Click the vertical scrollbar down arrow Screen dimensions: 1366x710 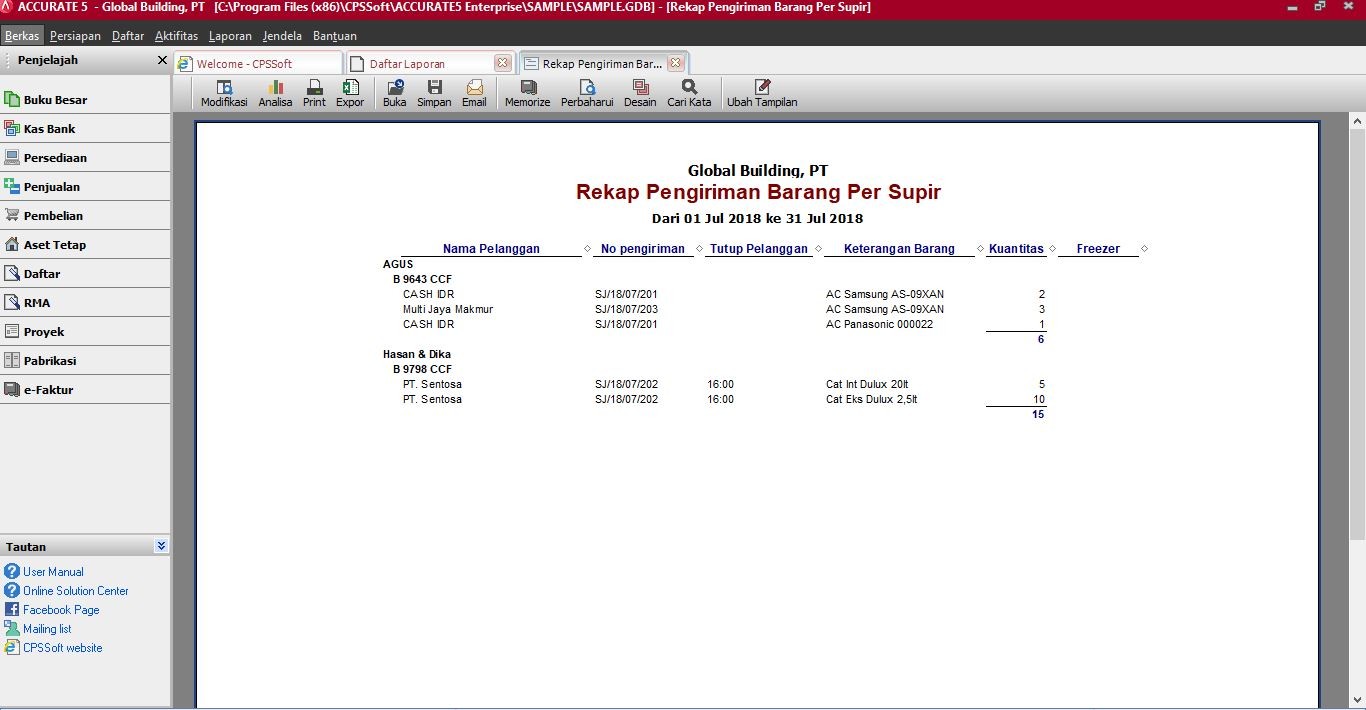pos(1357,699)
